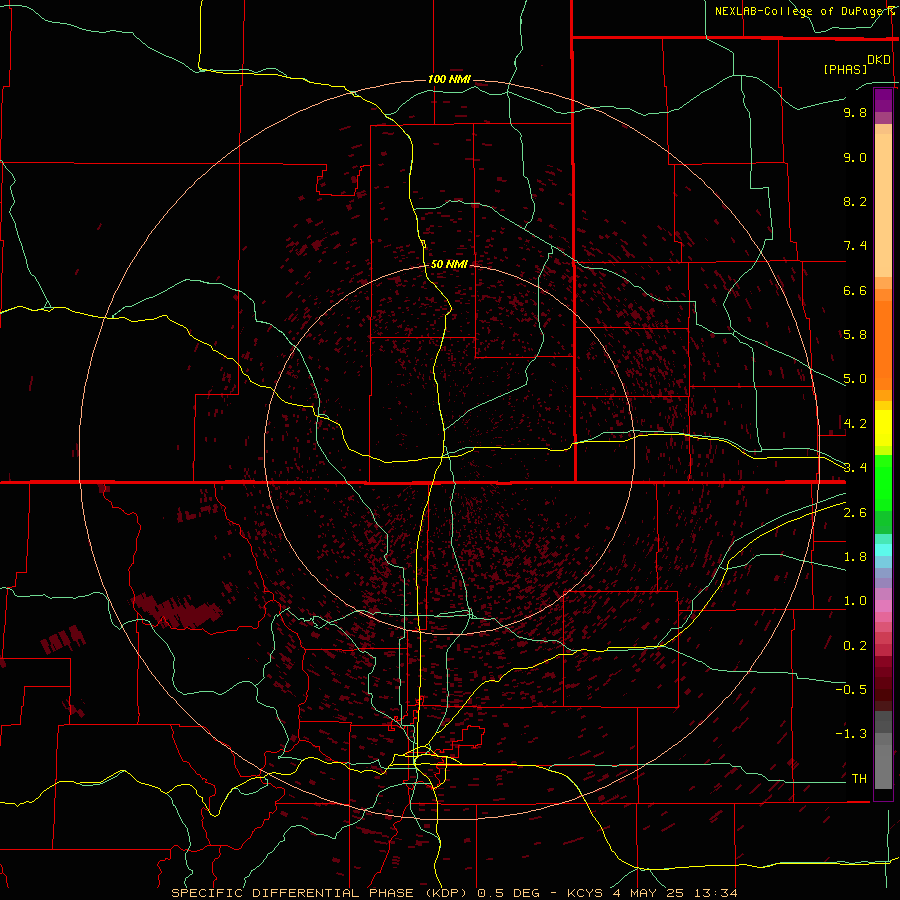Viewport: 900px width, 900px height.
Task: Select the 5.8 scale value
Action: [855, 335]
